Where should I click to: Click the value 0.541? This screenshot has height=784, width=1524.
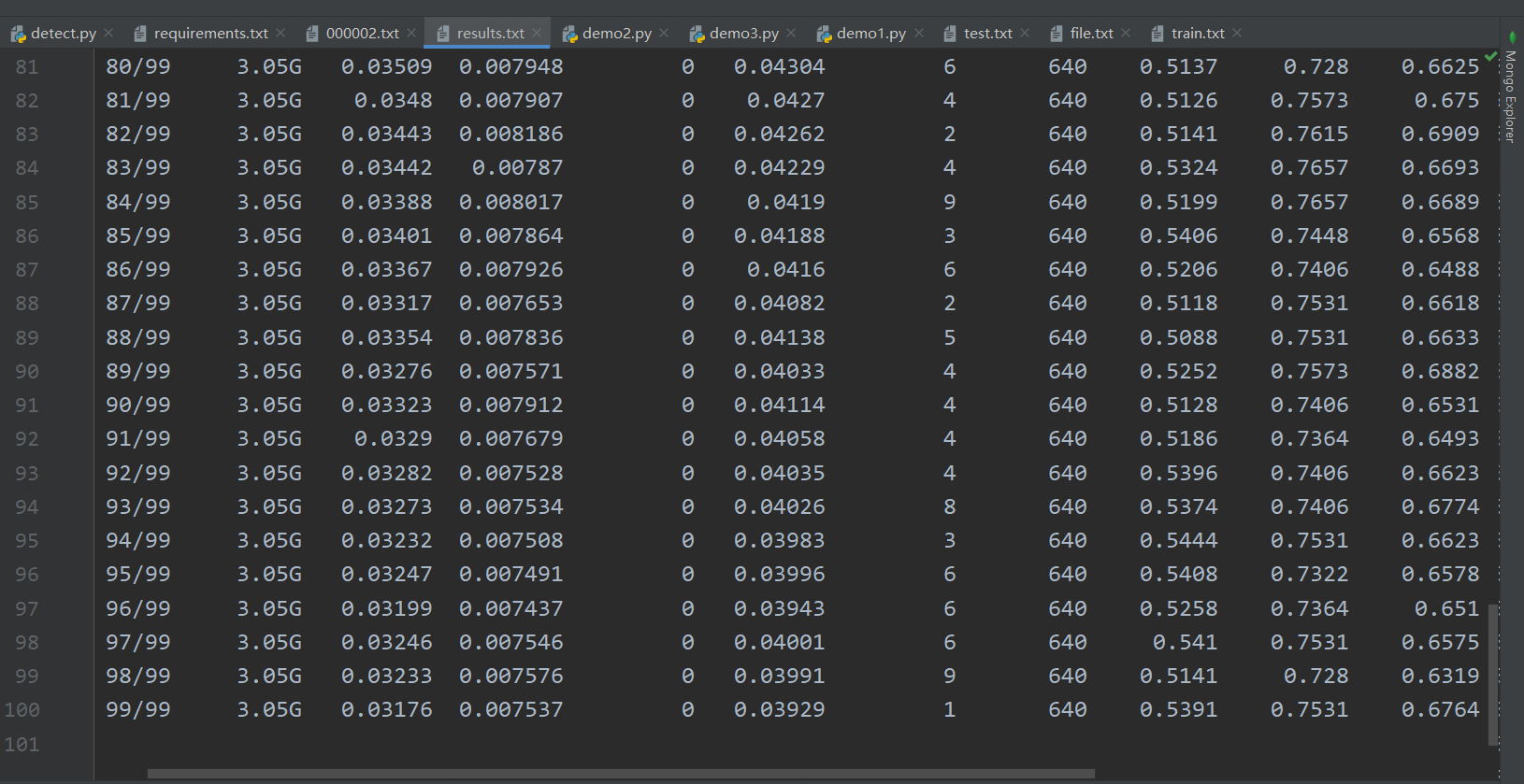pyautogui.click(x=1186, y=643)
